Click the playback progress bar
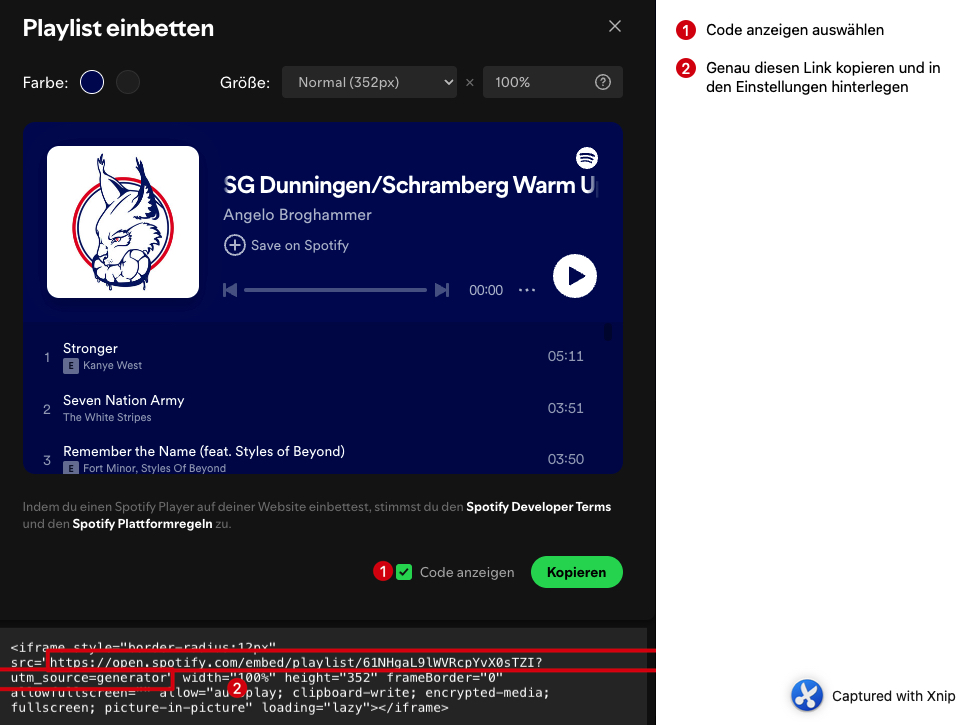976x725 pixels. click(x=335, y=290)
